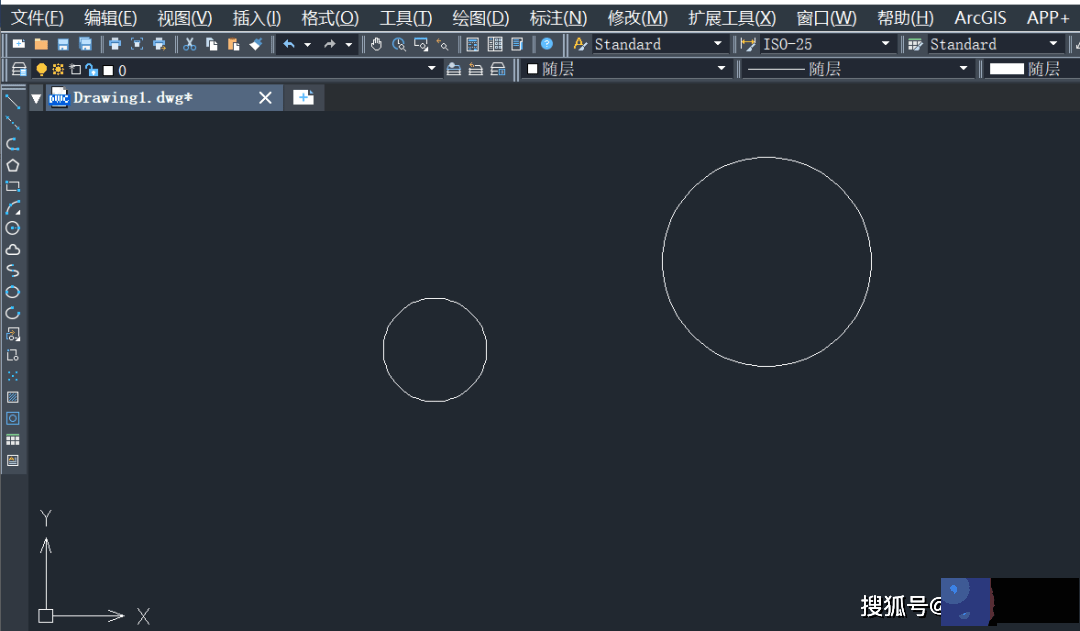Click the Help question mark icon
Screen dimensions: 1080x631
click(x=547, y=44)
